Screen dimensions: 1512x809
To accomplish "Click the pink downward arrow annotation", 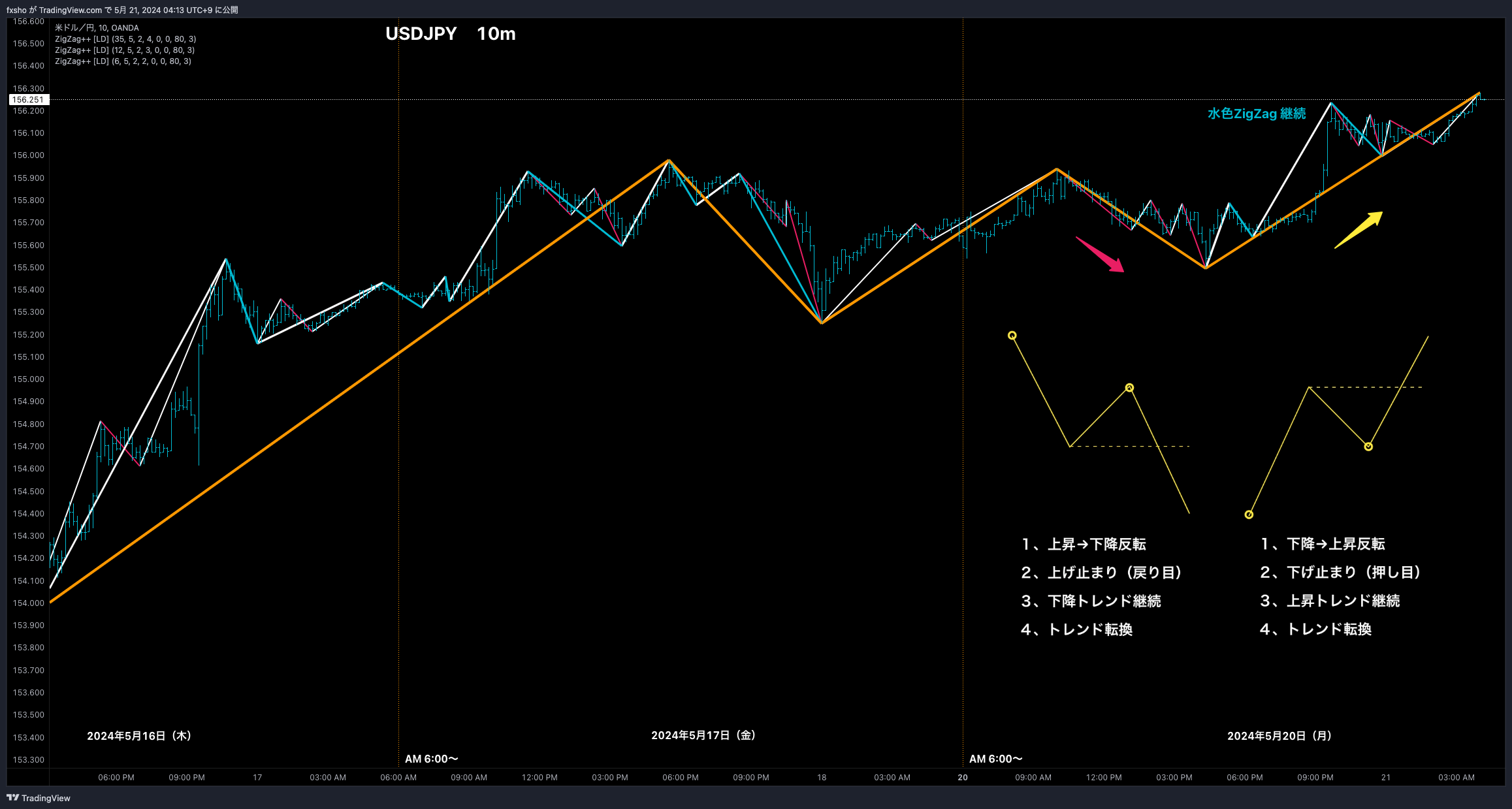I will pos(1100,255).
